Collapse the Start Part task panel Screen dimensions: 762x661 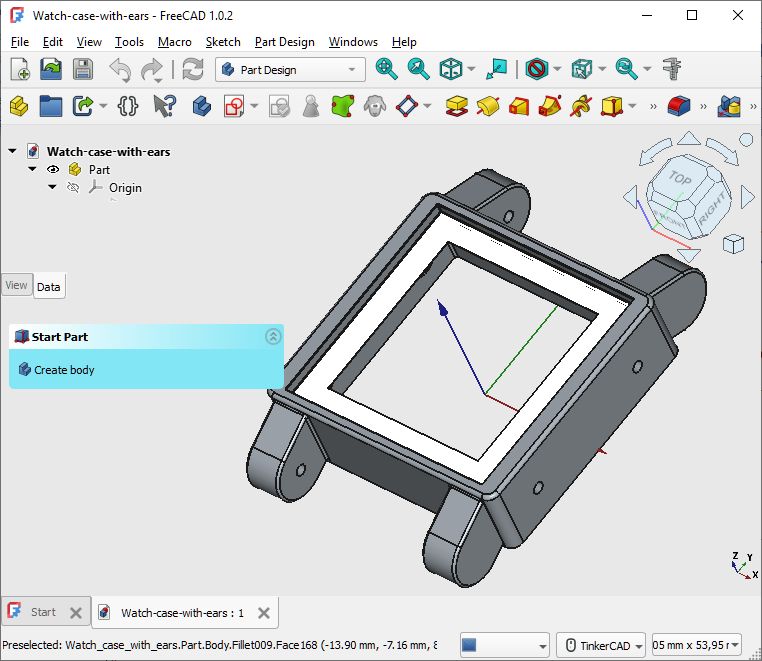click(273, 336)
